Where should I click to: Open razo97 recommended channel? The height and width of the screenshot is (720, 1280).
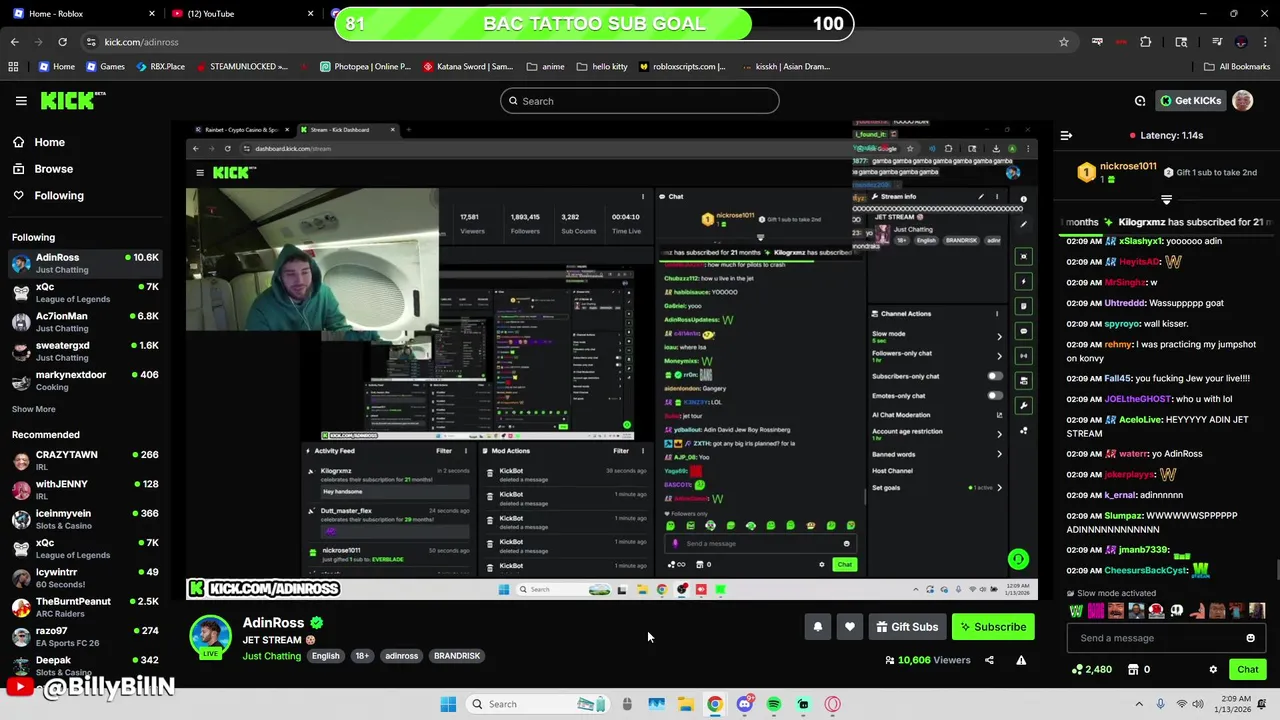point(85,636)
